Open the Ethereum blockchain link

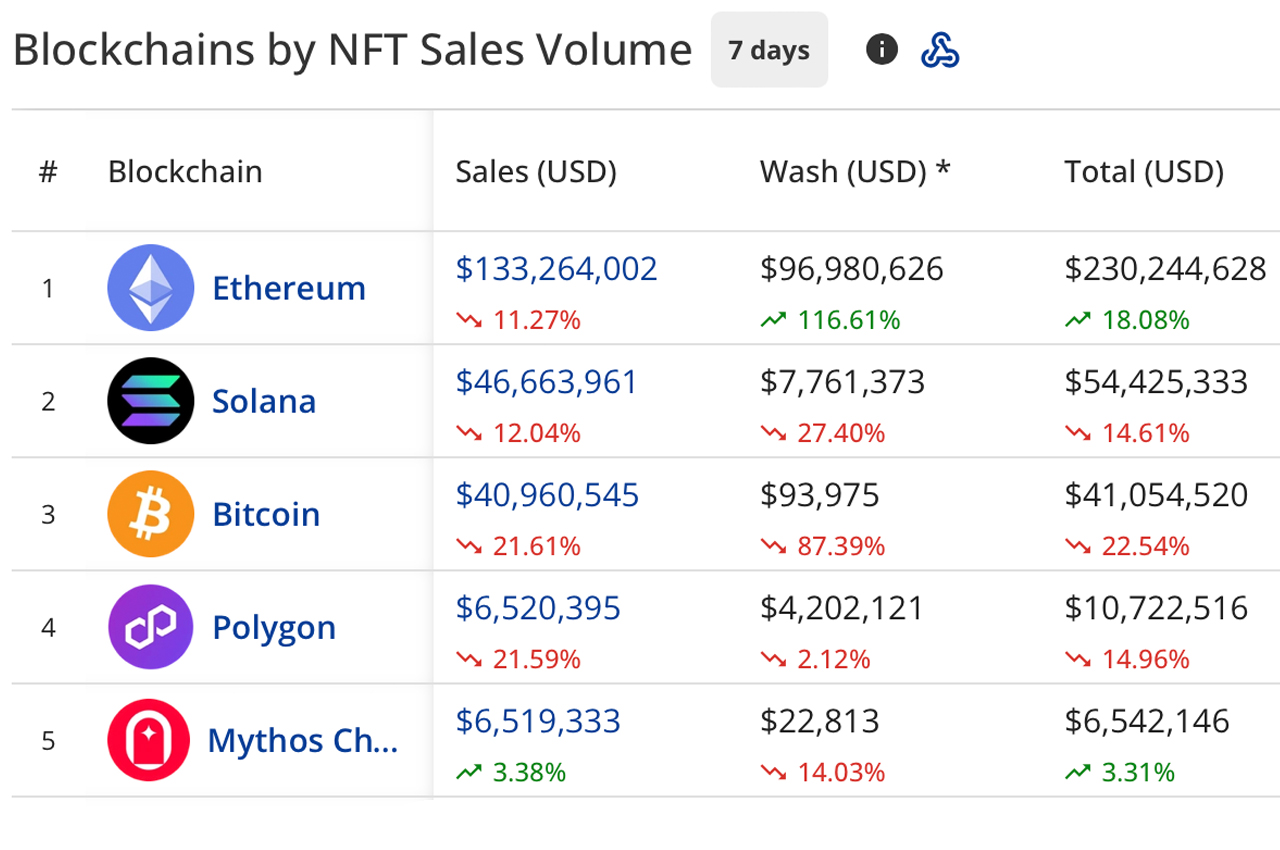coord(288,287)
